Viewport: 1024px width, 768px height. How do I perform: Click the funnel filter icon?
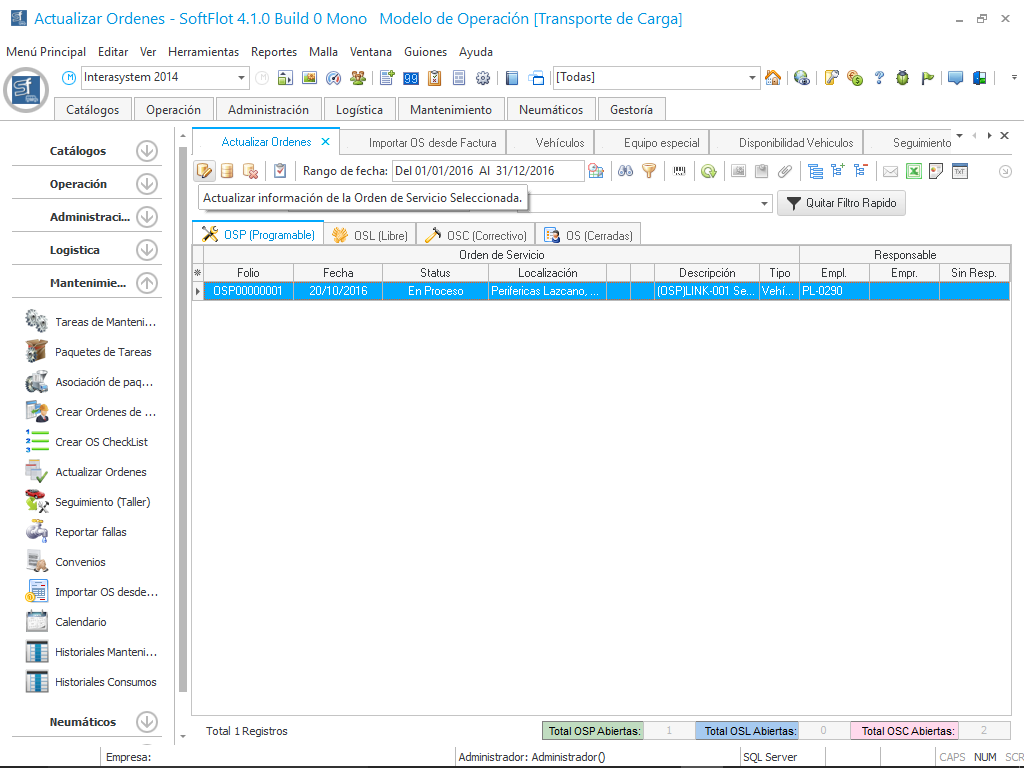649,171
